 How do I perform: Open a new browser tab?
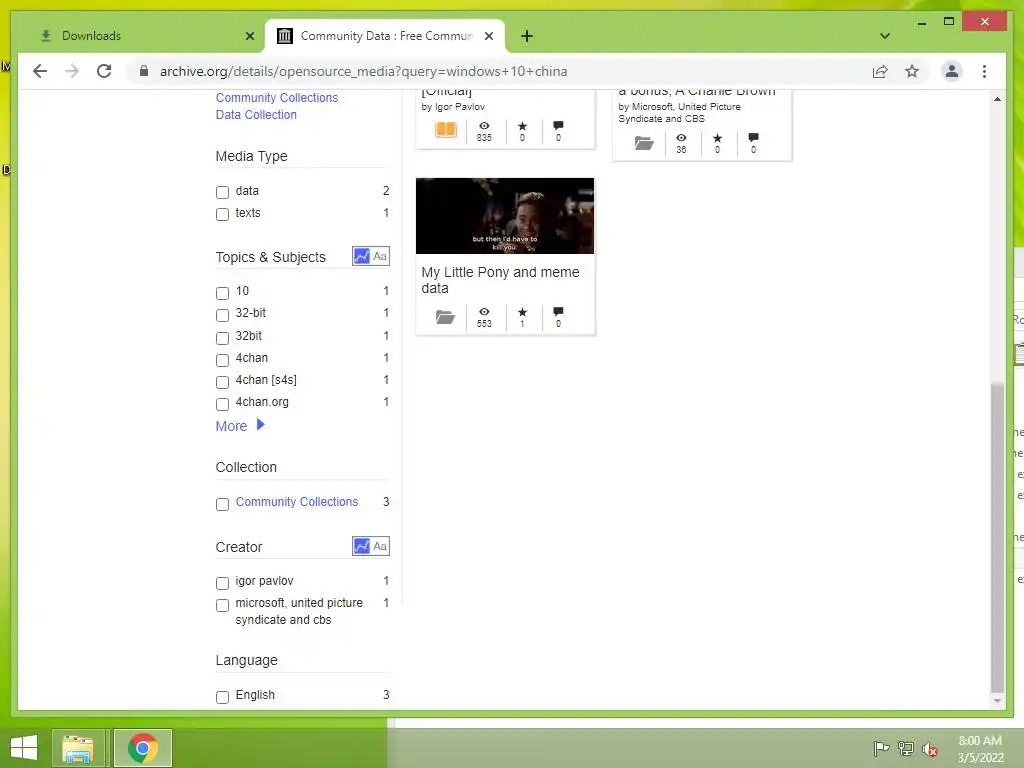(527, 36)
